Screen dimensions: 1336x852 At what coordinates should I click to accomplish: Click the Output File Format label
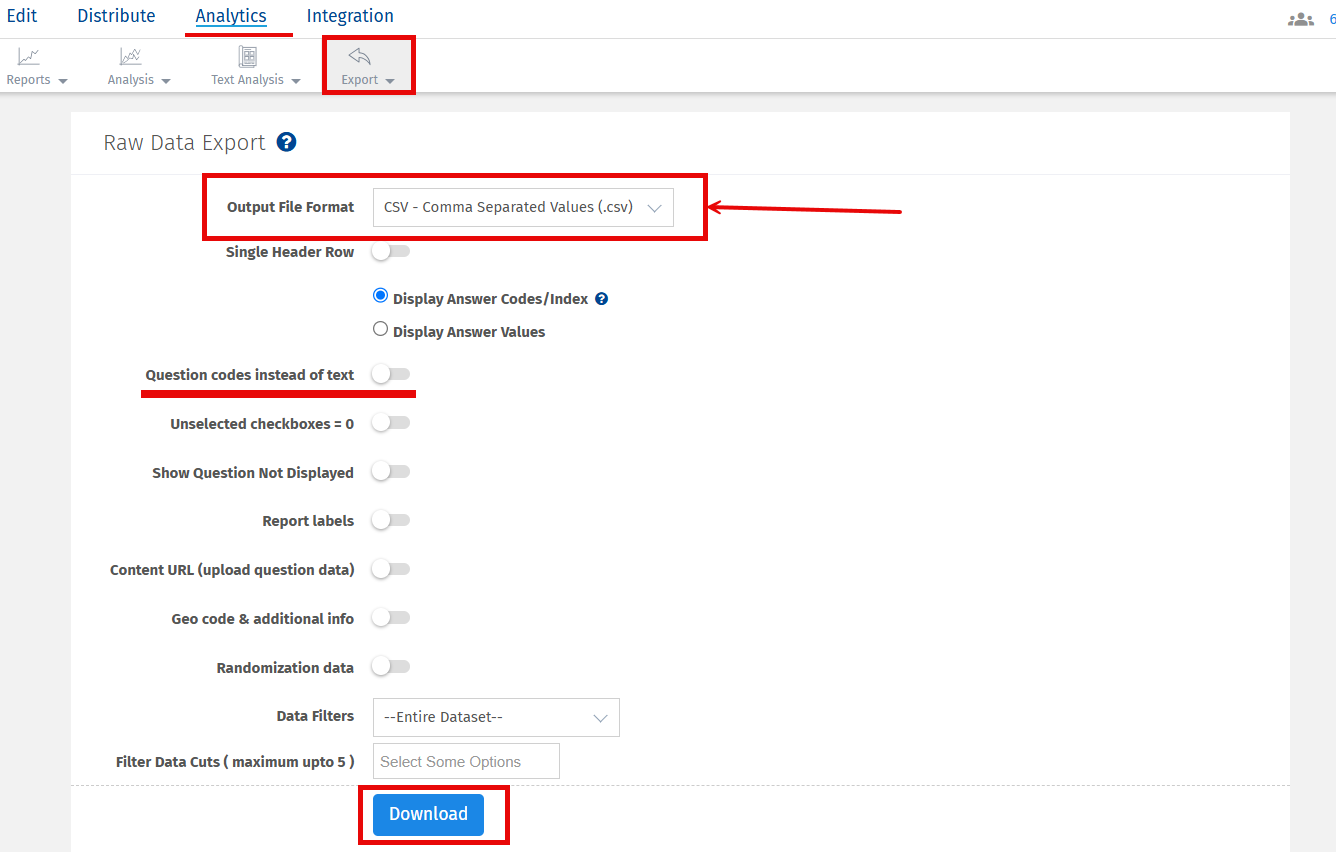coord(290,207)
